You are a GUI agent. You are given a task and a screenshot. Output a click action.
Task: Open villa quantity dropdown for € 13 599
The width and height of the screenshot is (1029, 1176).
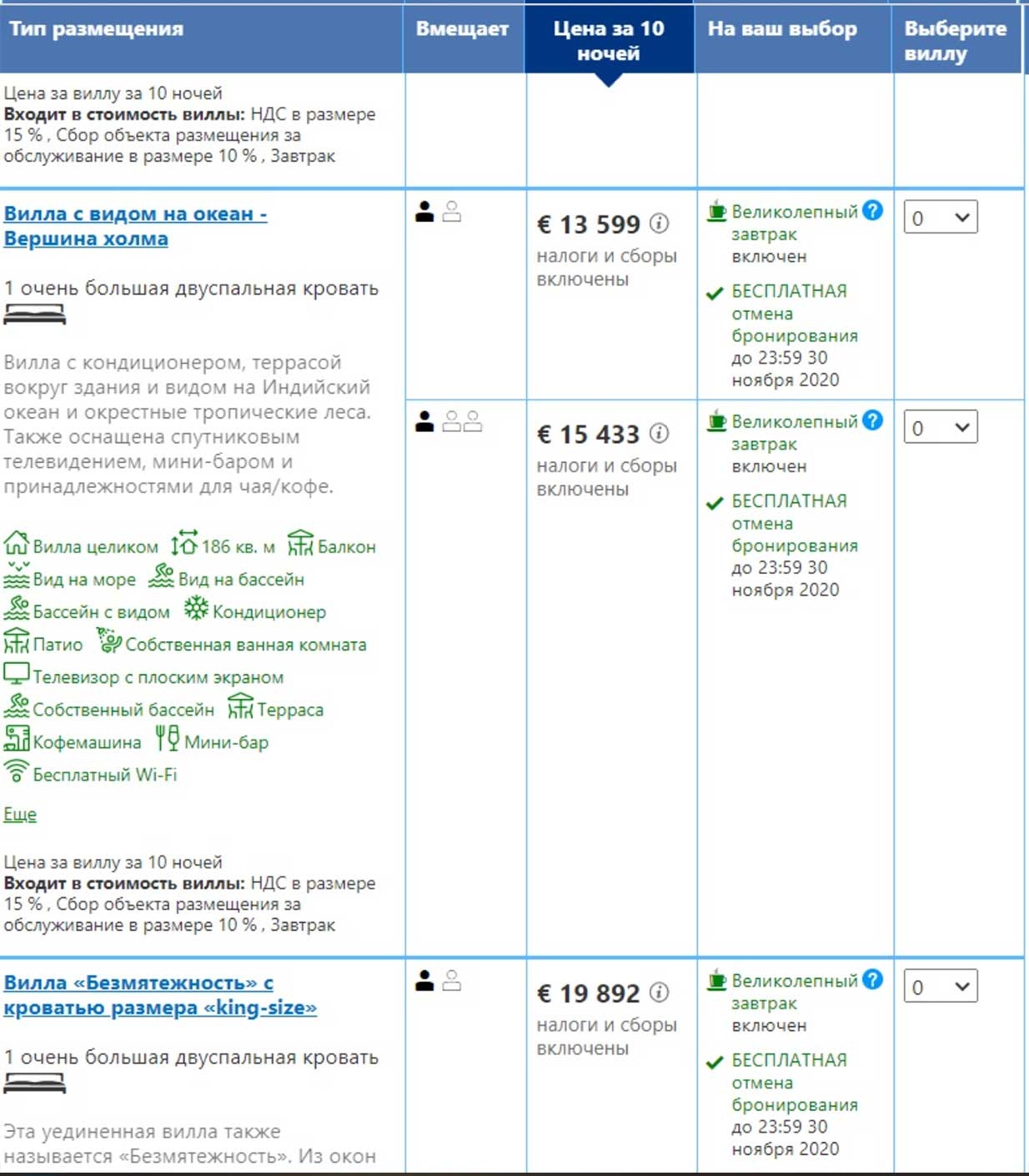pos(940,219)
